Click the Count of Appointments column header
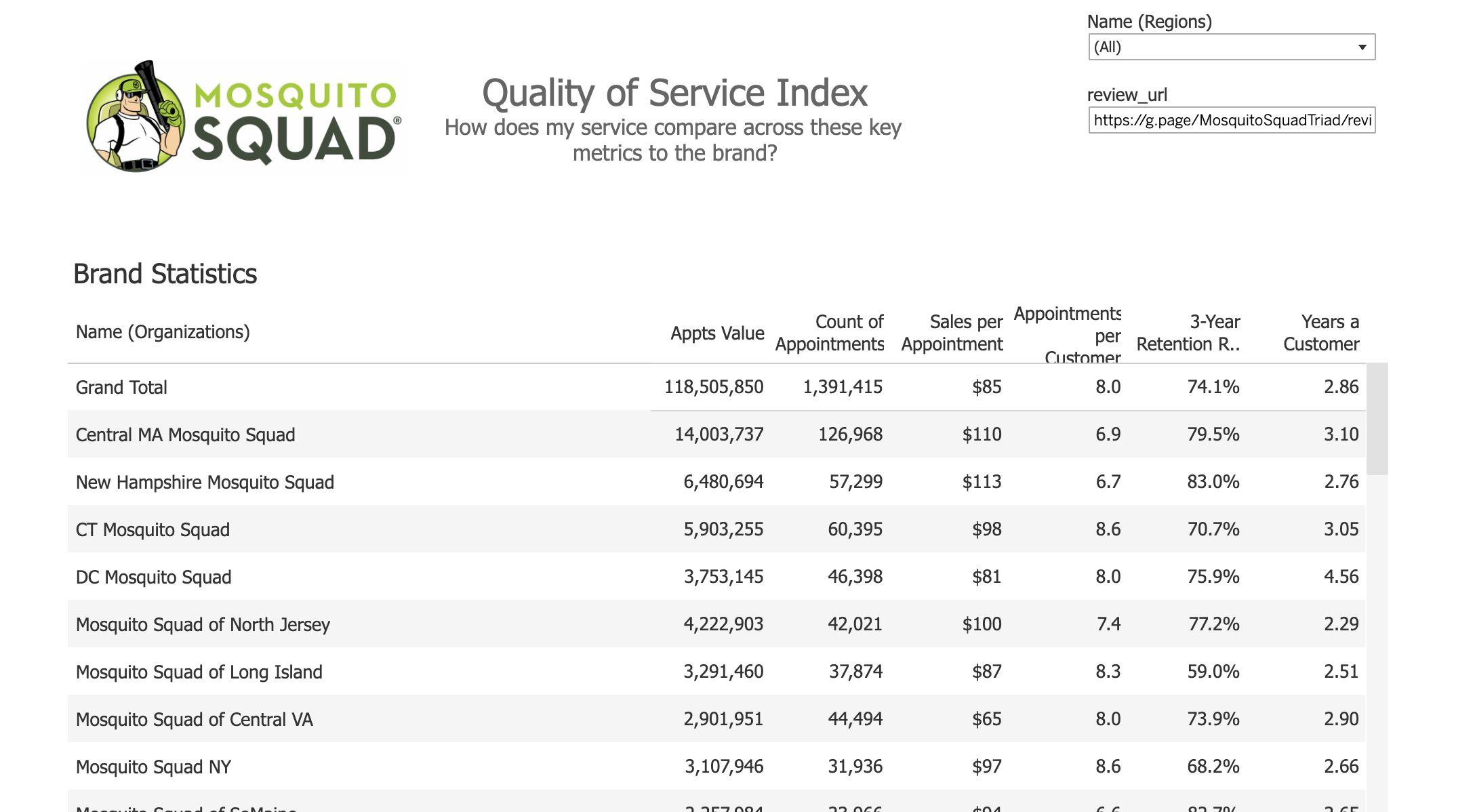1475x812 pixels. click(830, 333)
